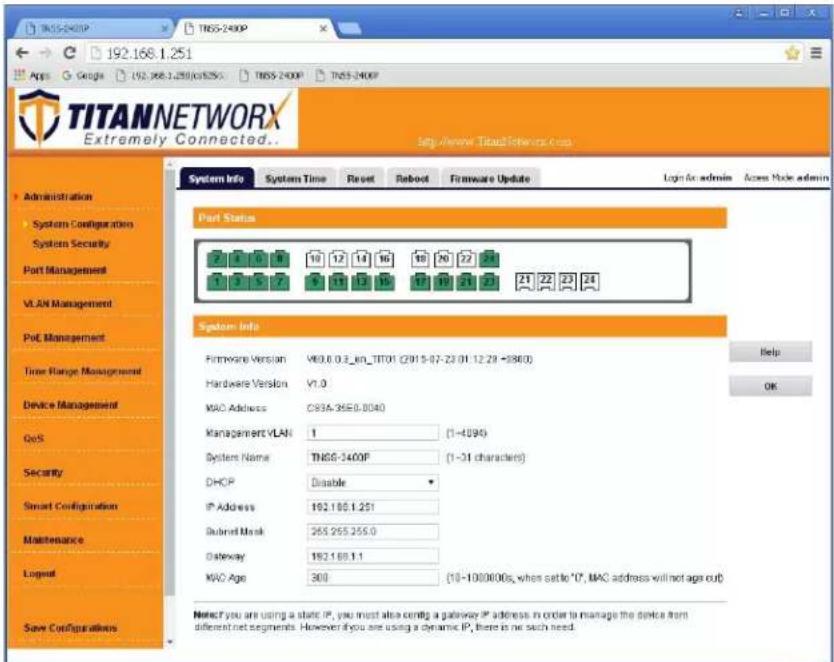Screen dimensions: 834x662
Task: Focus System Name input field
Action: pos(373,457)
